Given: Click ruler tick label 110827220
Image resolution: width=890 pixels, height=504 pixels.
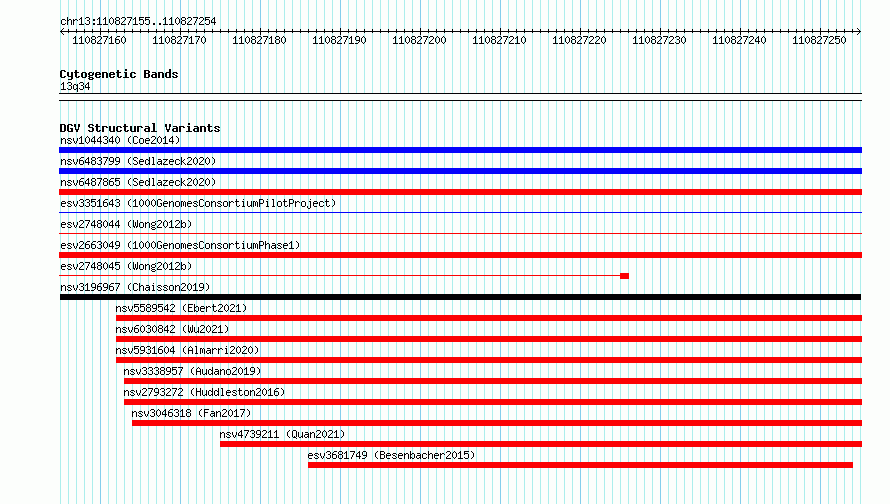Looking at the screenshot, I should (x=580, y=40).
